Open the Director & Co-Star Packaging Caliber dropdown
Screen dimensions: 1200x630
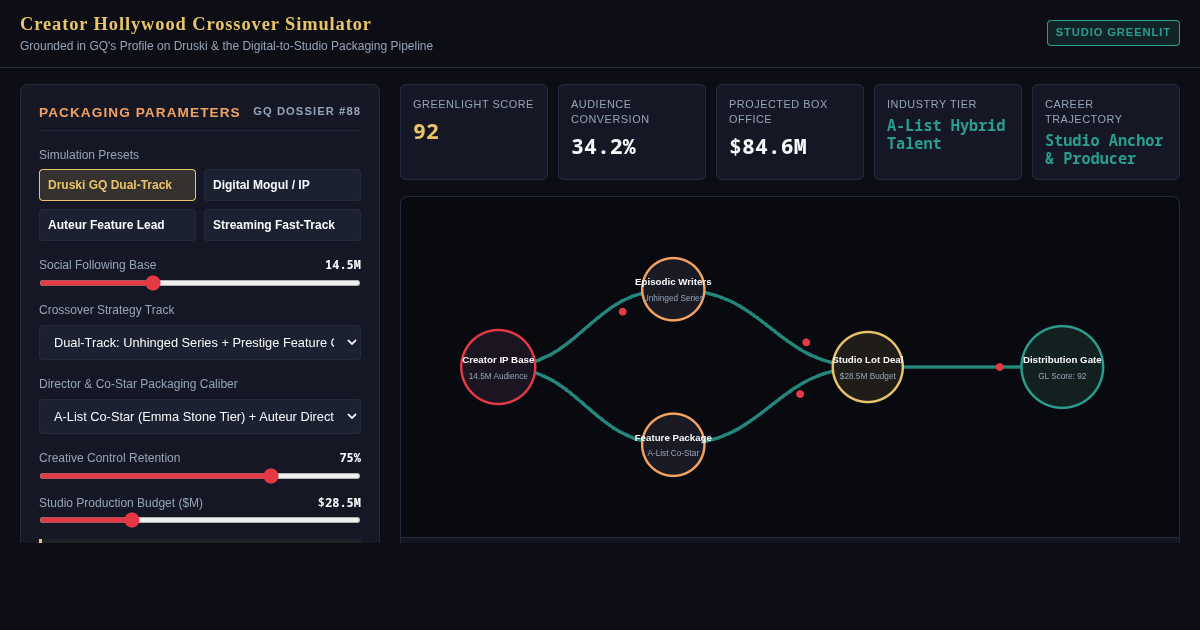point(200,416)
